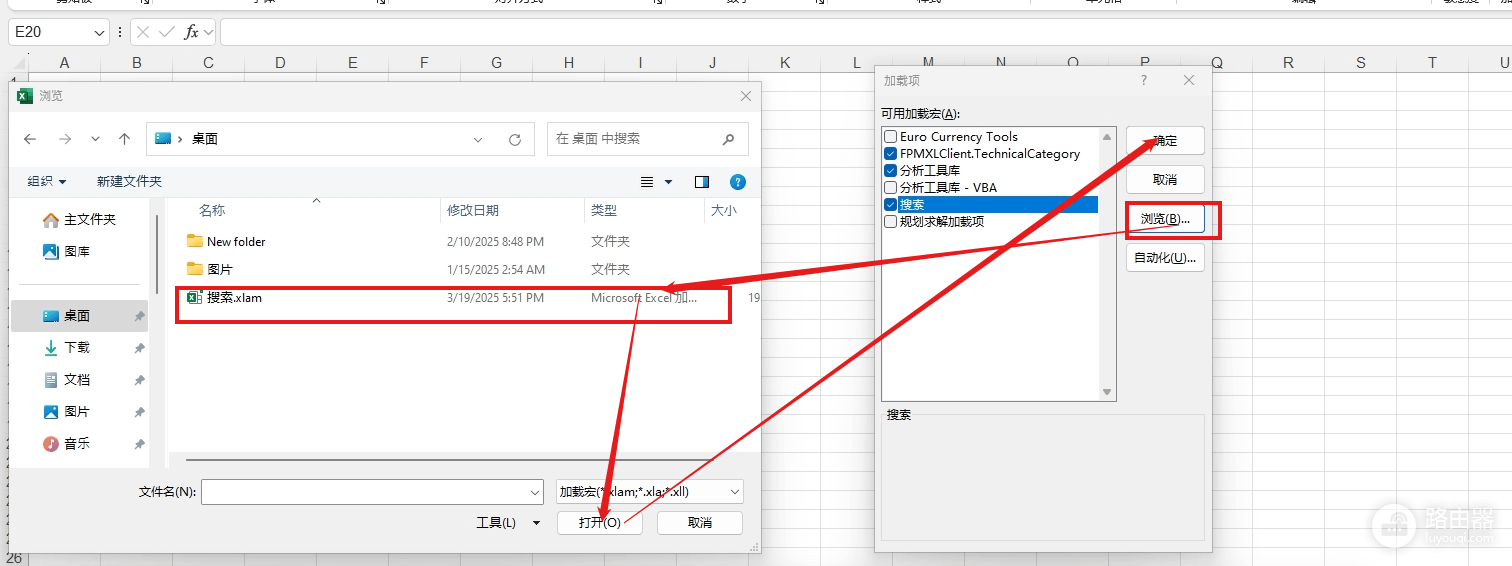
Task: Uncheck FPMXLClient.TechnicalCategory add-in
Action: pos(890,154)
